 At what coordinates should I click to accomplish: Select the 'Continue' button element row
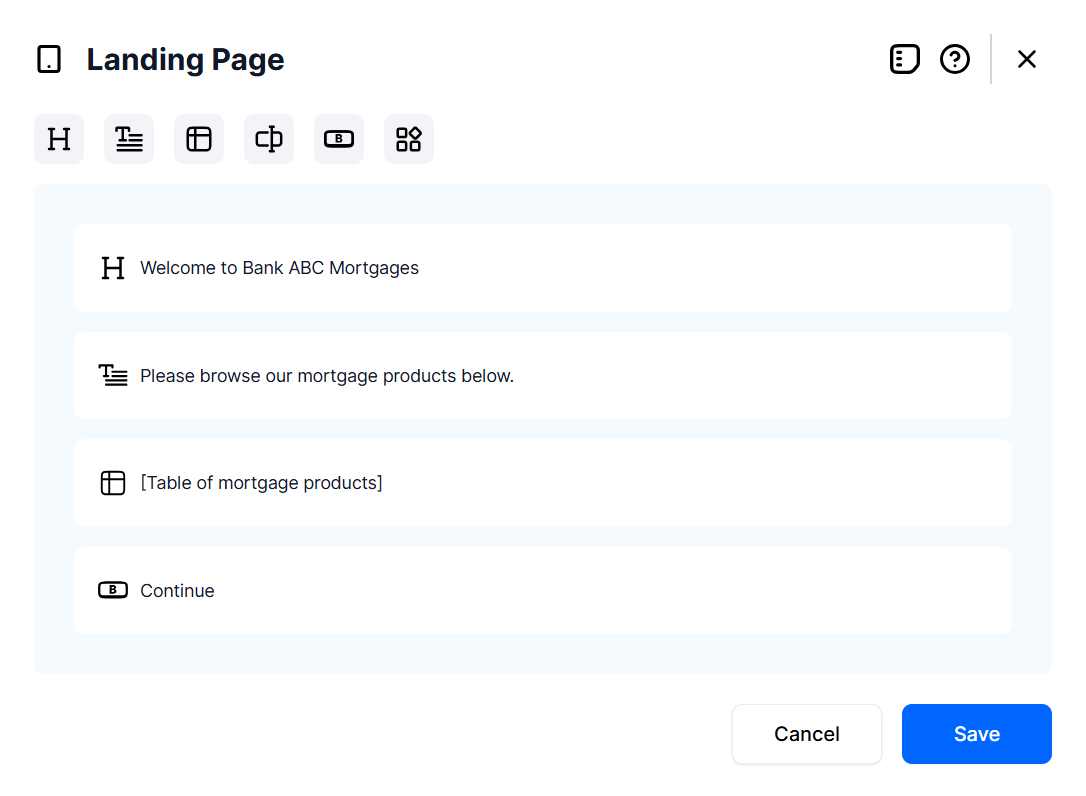(177, 591)
